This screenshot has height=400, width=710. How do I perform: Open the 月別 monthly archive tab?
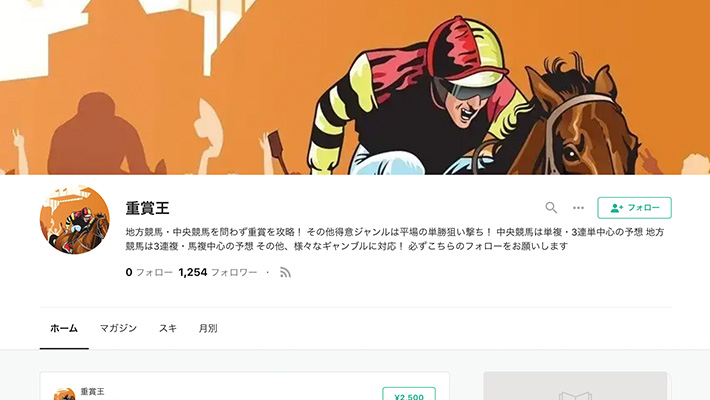point(208,328)
